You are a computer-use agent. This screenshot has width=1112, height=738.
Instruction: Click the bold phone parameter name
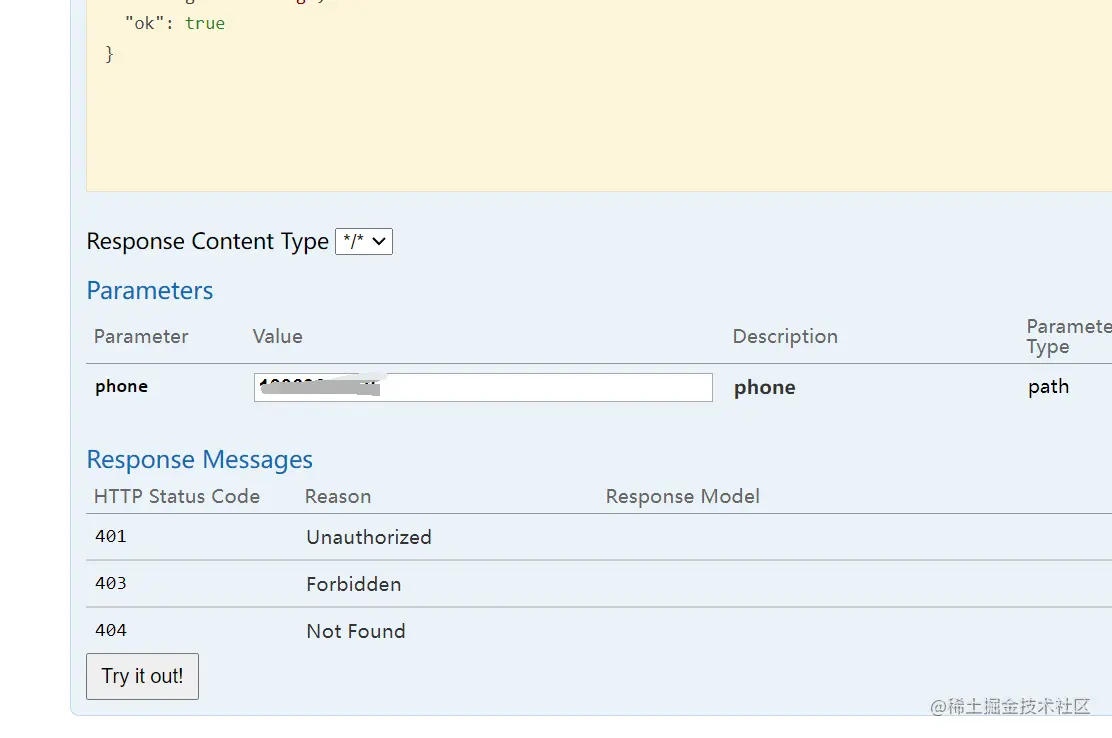(121, 386)
